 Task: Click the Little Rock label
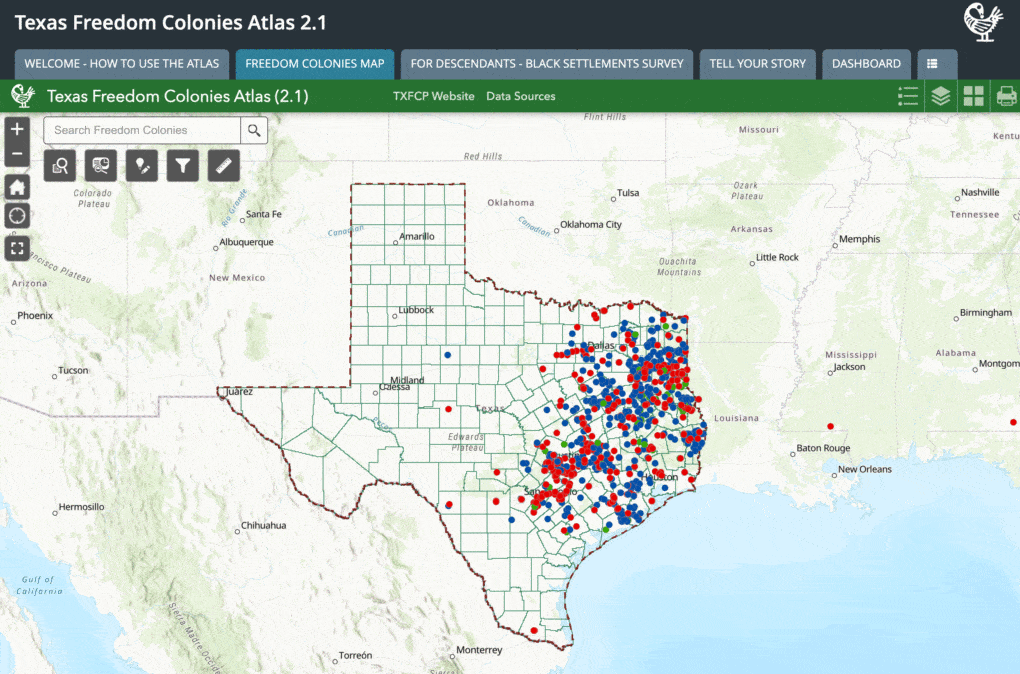click(x=777, y=258)
